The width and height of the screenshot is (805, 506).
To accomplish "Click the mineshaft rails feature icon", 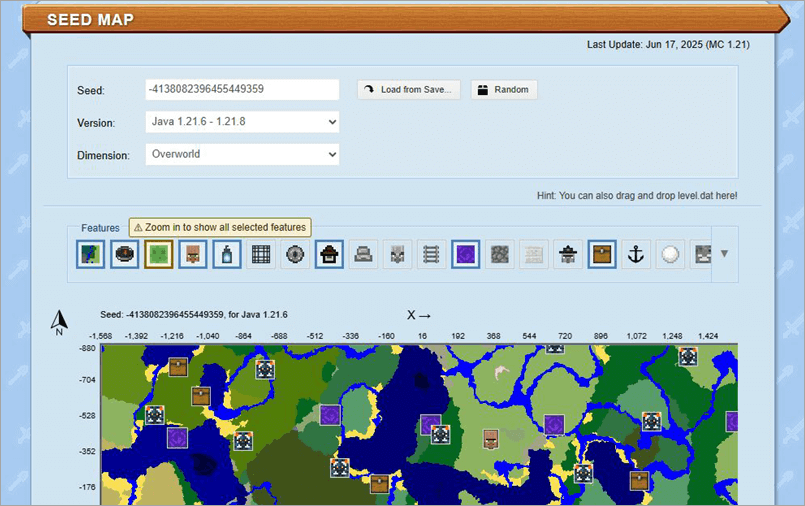I will pyautogui.click(x=431, y=254).
